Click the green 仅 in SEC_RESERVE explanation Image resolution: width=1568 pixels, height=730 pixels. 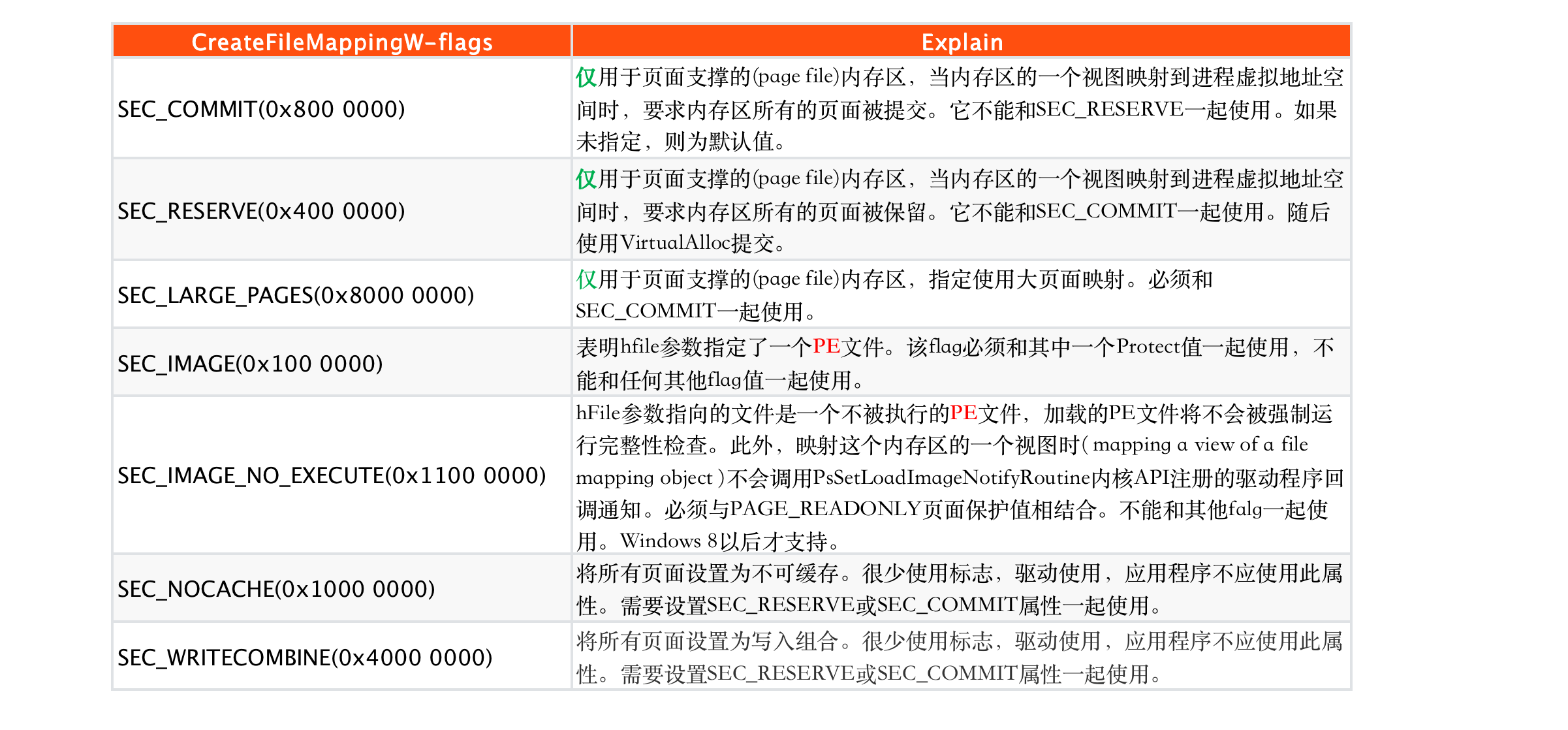(x=586, y=179)
